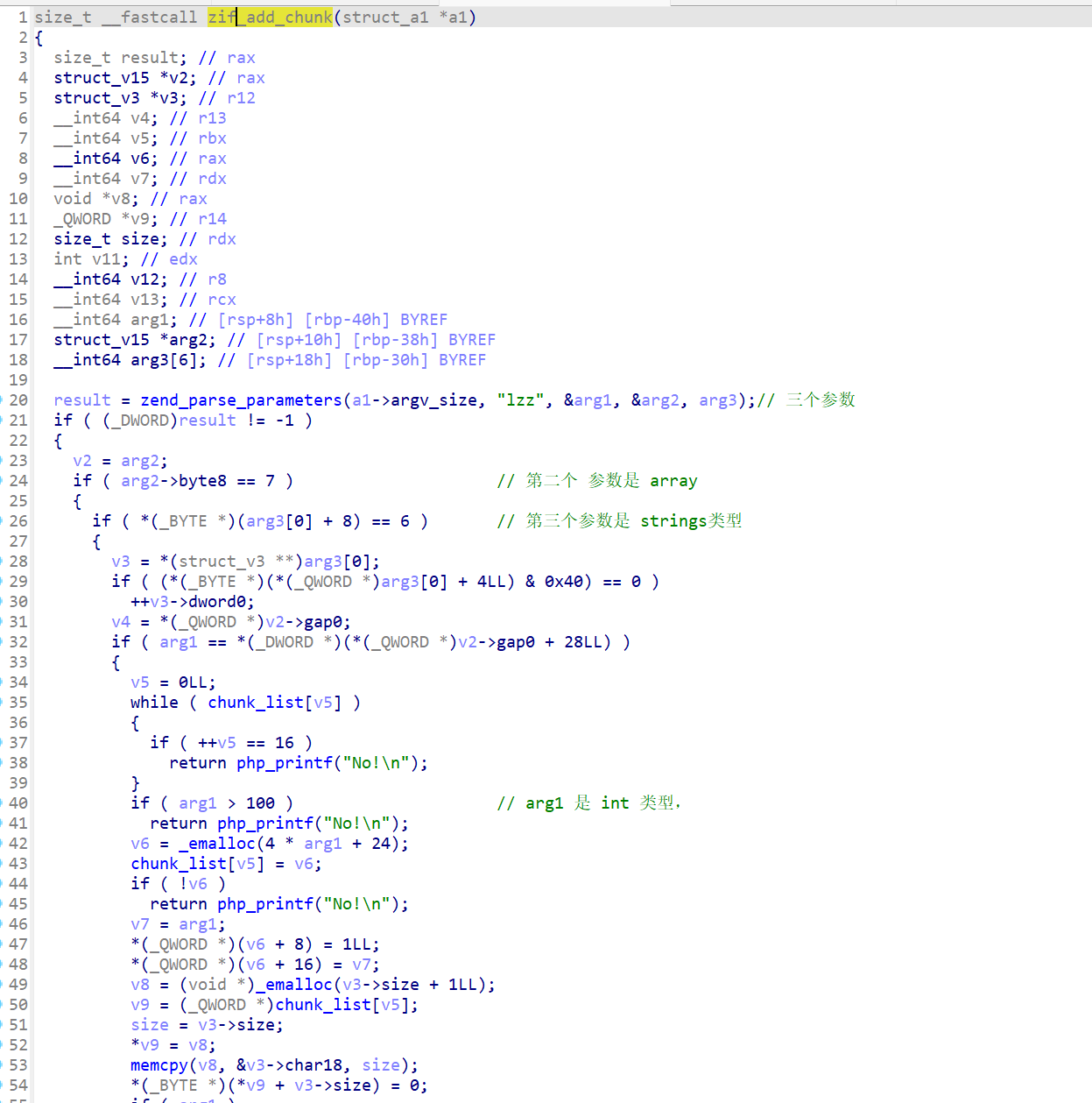Select the 'v7 = arg1;' assignment
The image size is (1092, 1103).
pos(179,923)
